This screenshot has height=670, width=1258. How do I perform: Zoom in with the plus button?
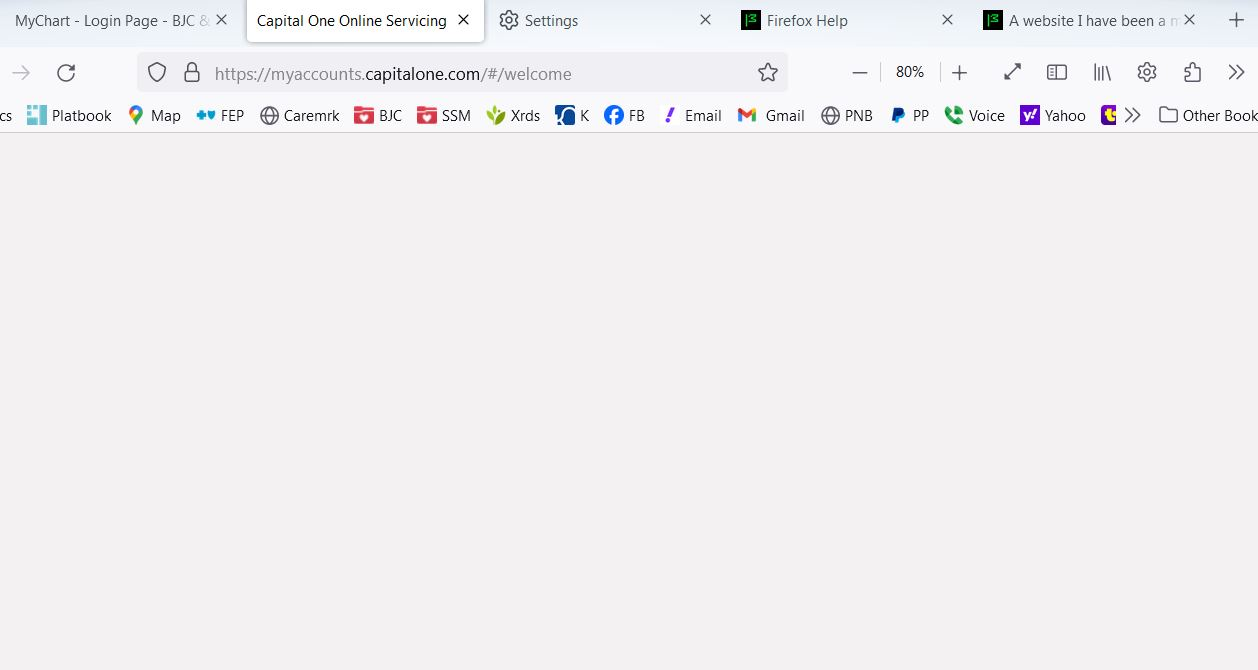tap(960, 72)
